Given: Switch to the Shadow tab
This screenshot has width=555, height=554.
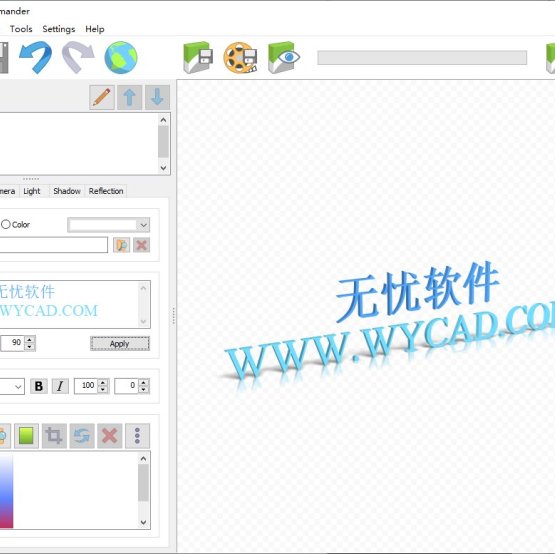Looking at the screenshot, I should (x=67, y=191).
